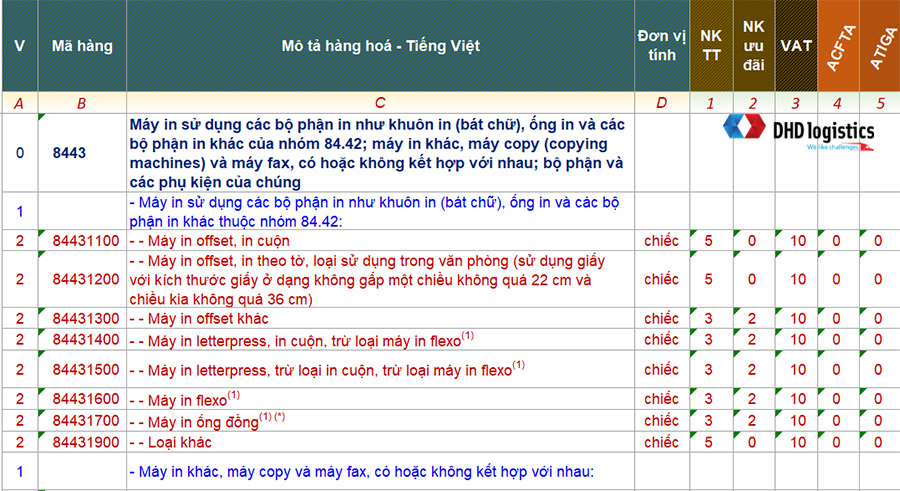
Task: Select the code cell 84431200
Action: [86, 279]
